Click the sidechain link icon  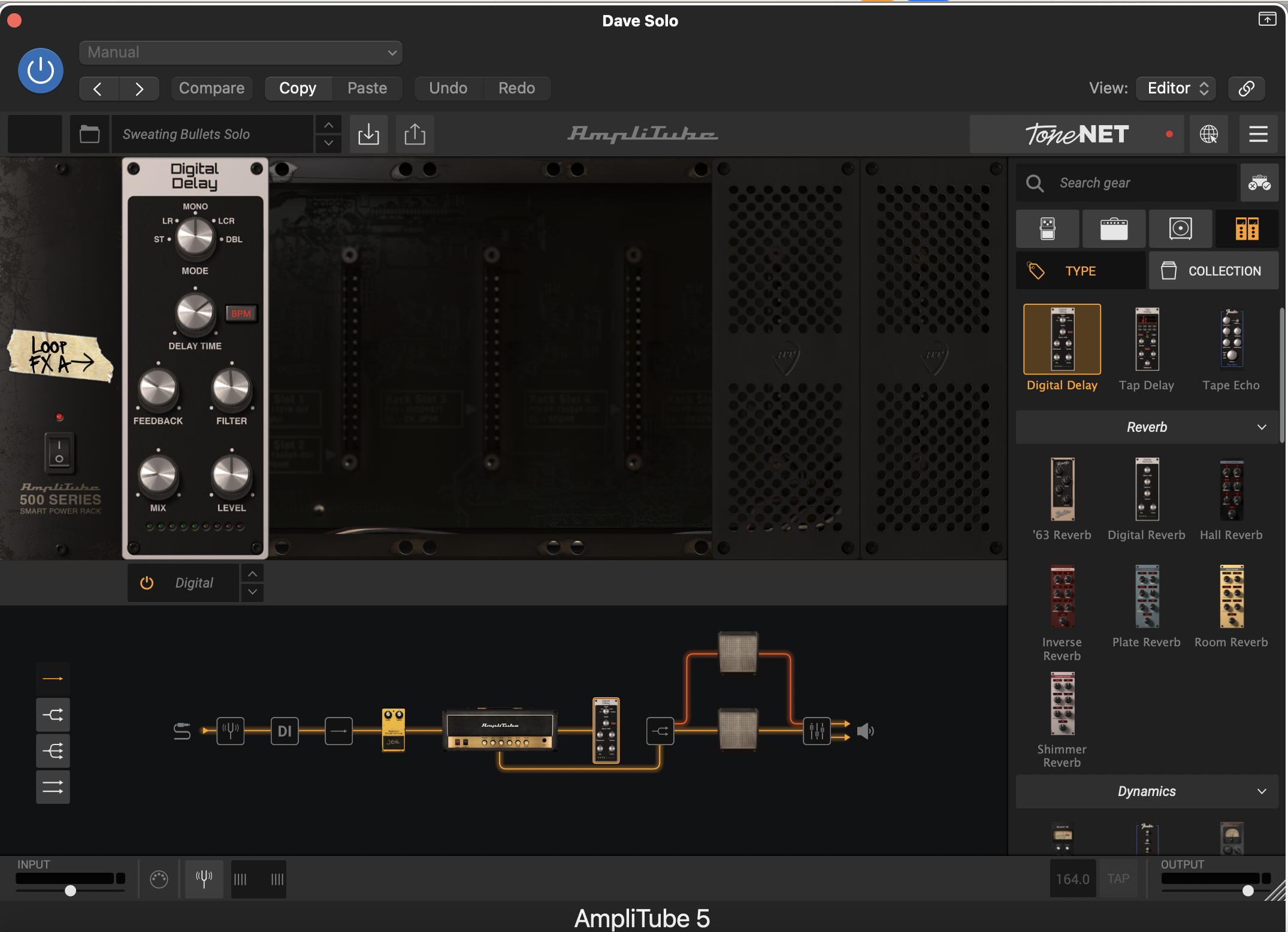1247,89
